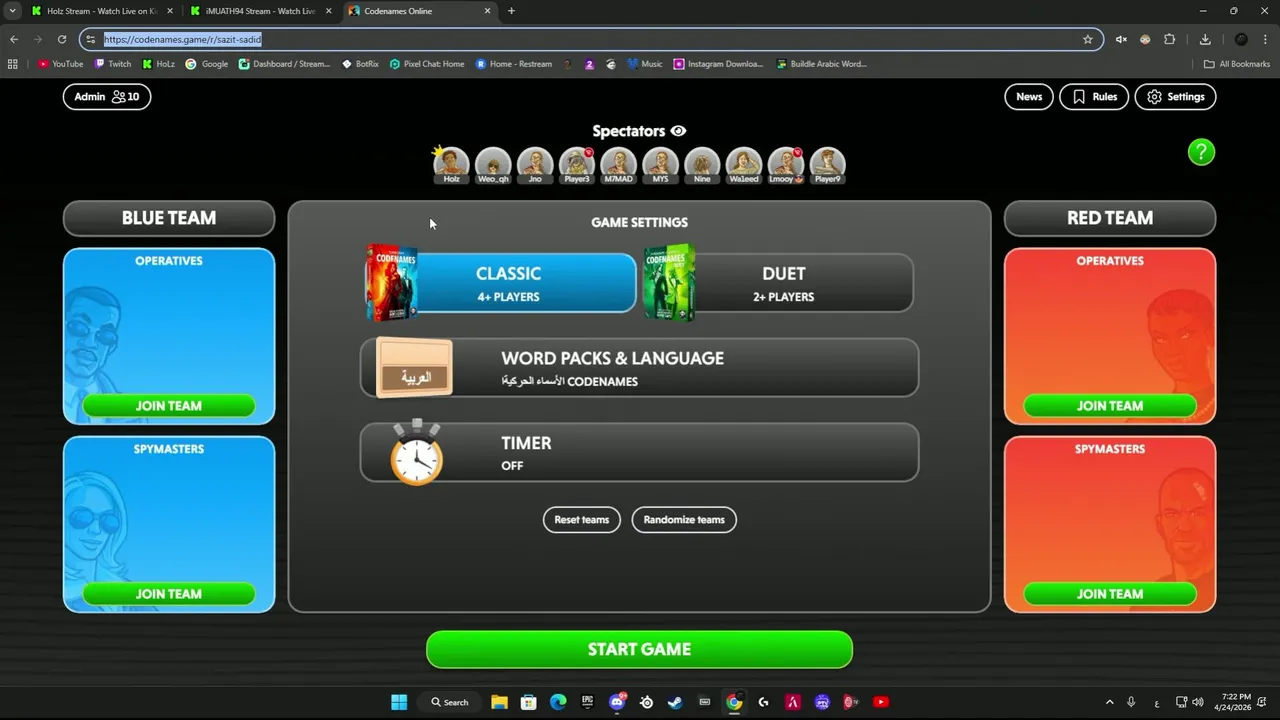
Task: Click the Nine spectator avatar
Action: pos(702,165)
